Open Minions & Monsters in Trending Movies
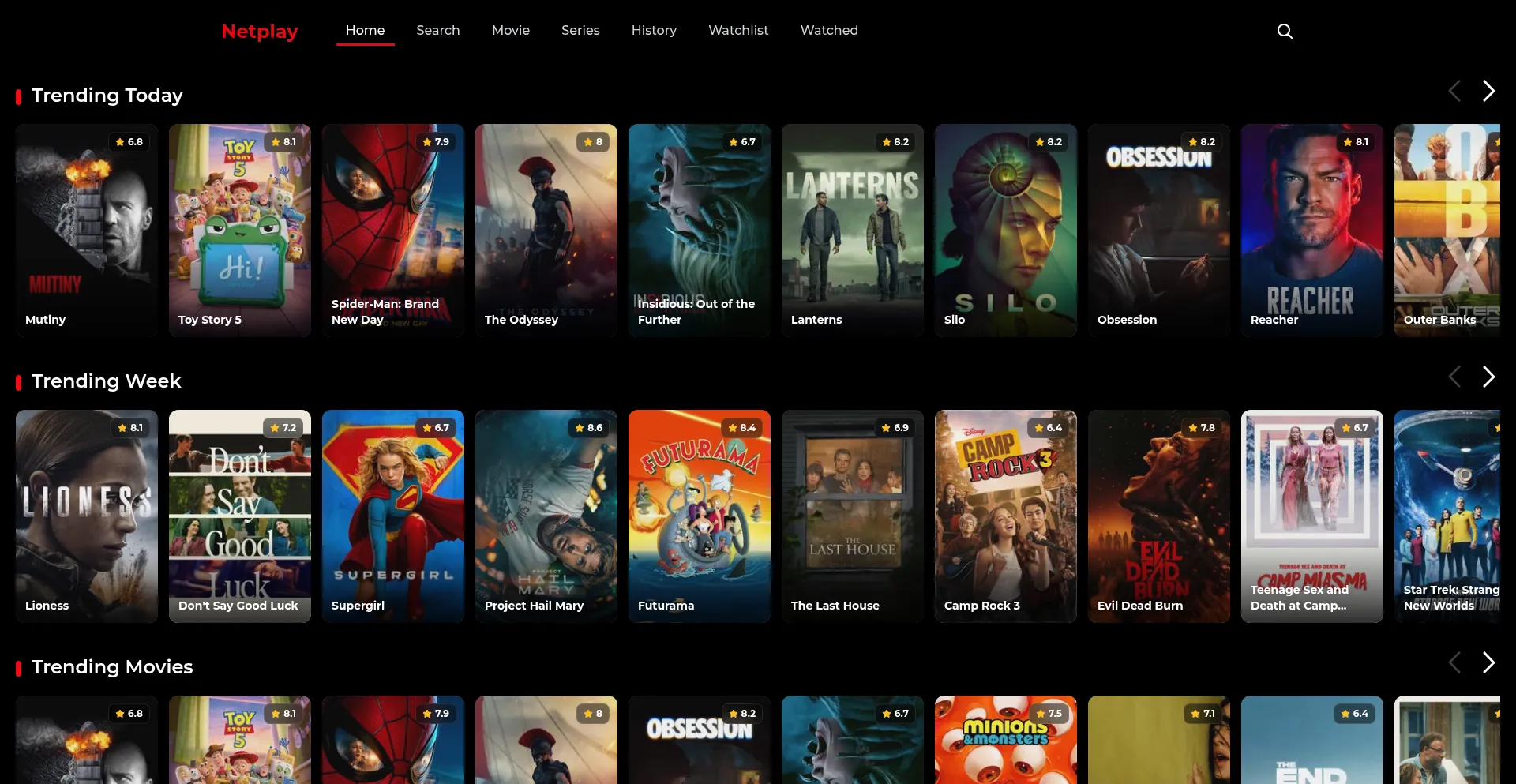The width and height of the screenshot is (1516, 784). coord(1006,740)
